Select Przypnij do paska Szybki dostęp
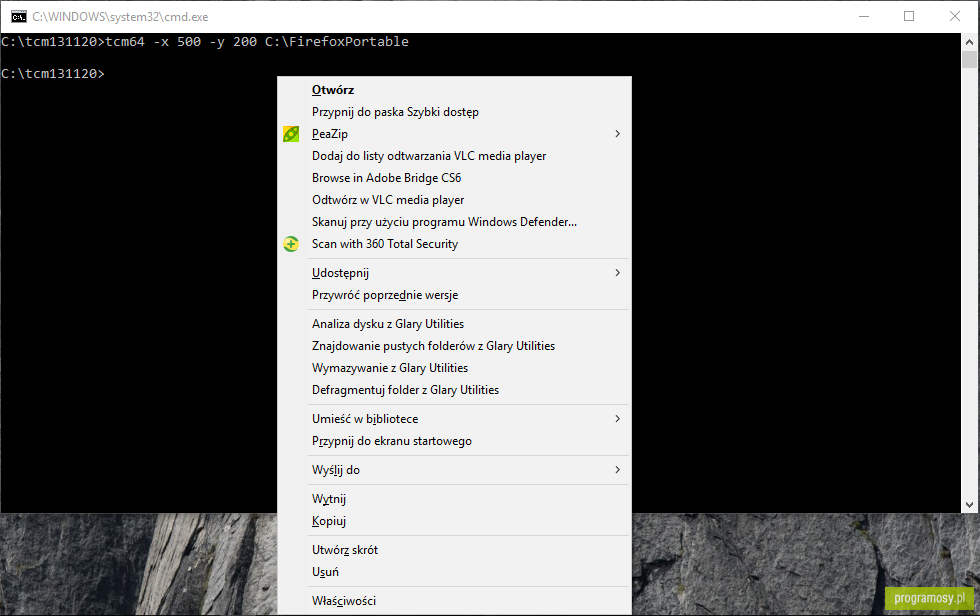 [454, 112]
